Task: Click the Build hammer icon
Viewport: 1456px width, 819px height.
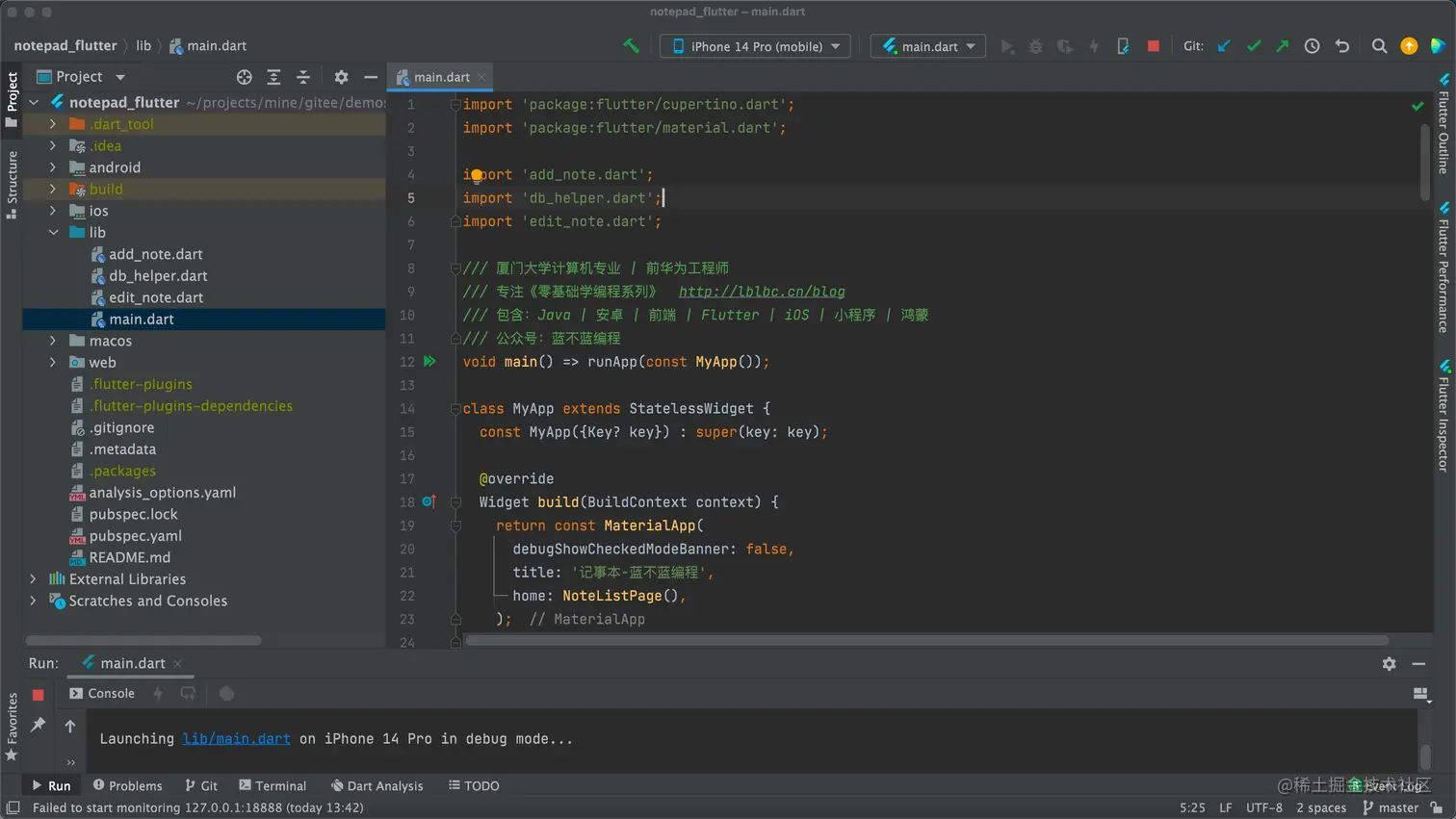Action: click(x=631, y=45)
